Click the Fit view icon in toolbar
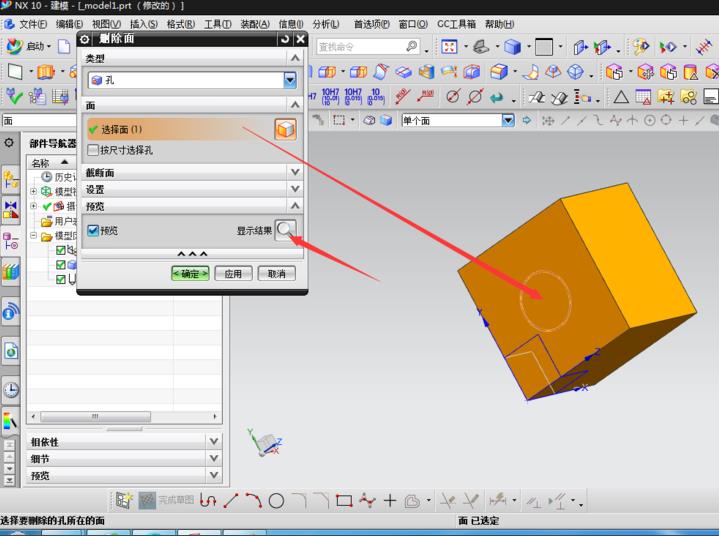This screenshot has height=536, width=719. pyautogui.click(x=449, y=47)
